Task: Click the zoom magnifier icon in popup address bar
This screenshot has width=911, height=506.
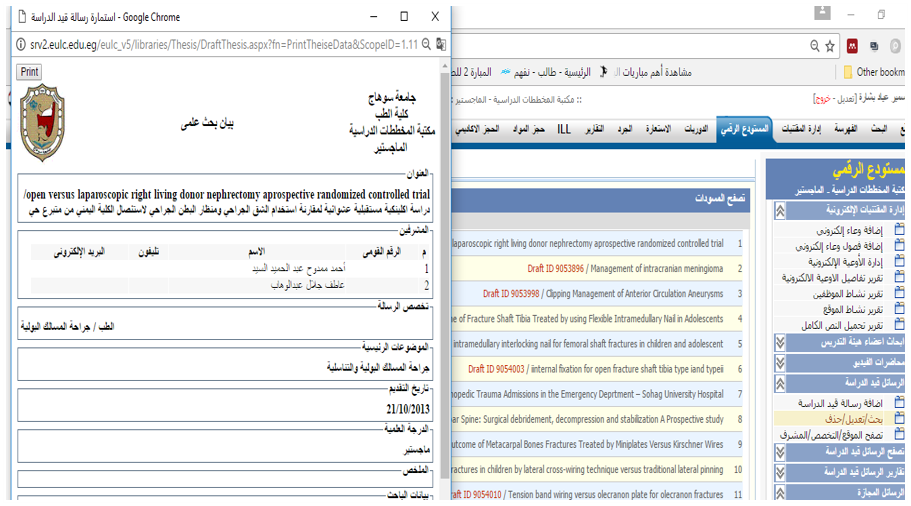Action: pos(426,44)
